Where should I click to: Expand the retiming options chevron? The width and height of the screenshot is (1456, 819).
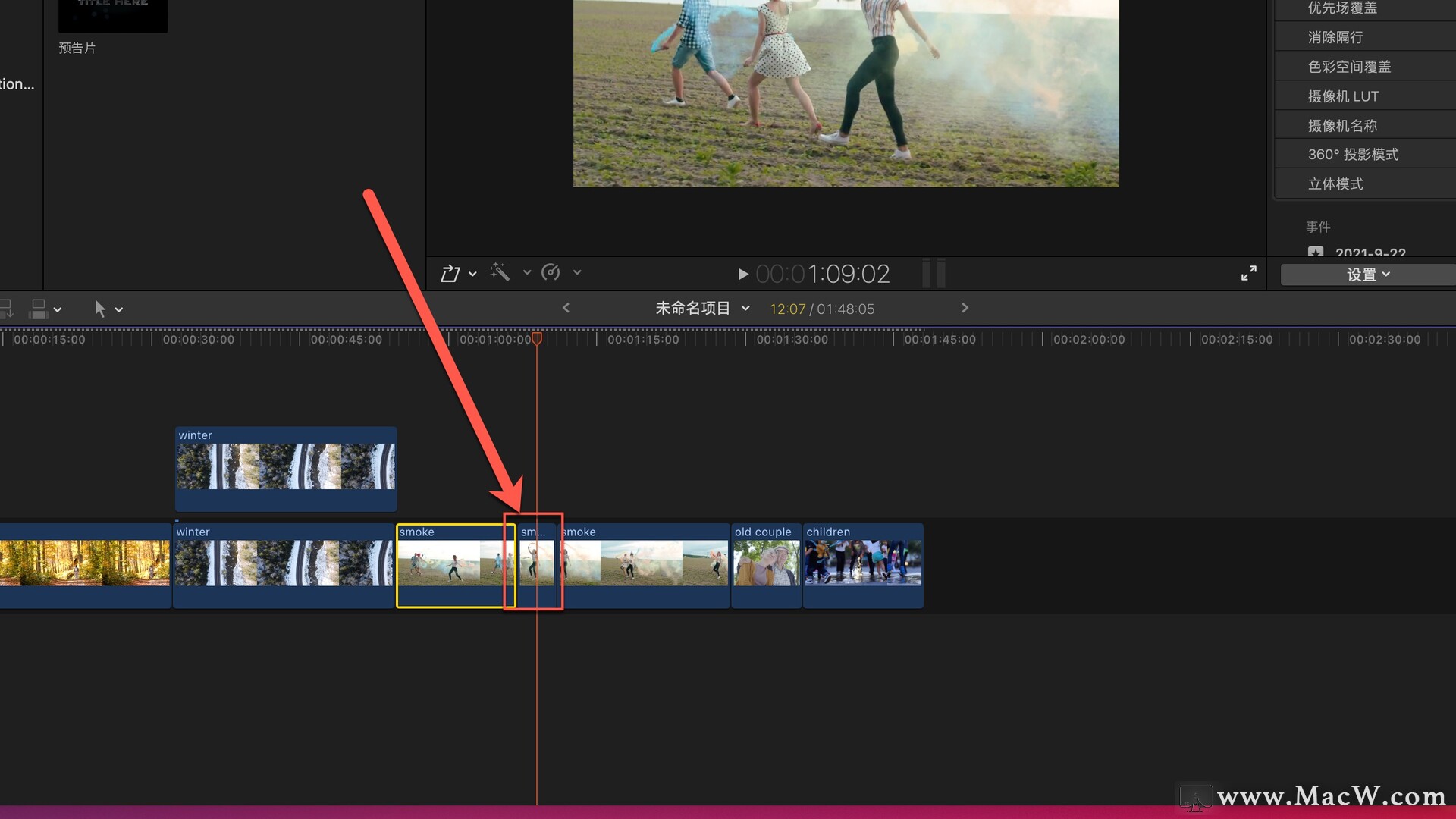click(577, 271)
